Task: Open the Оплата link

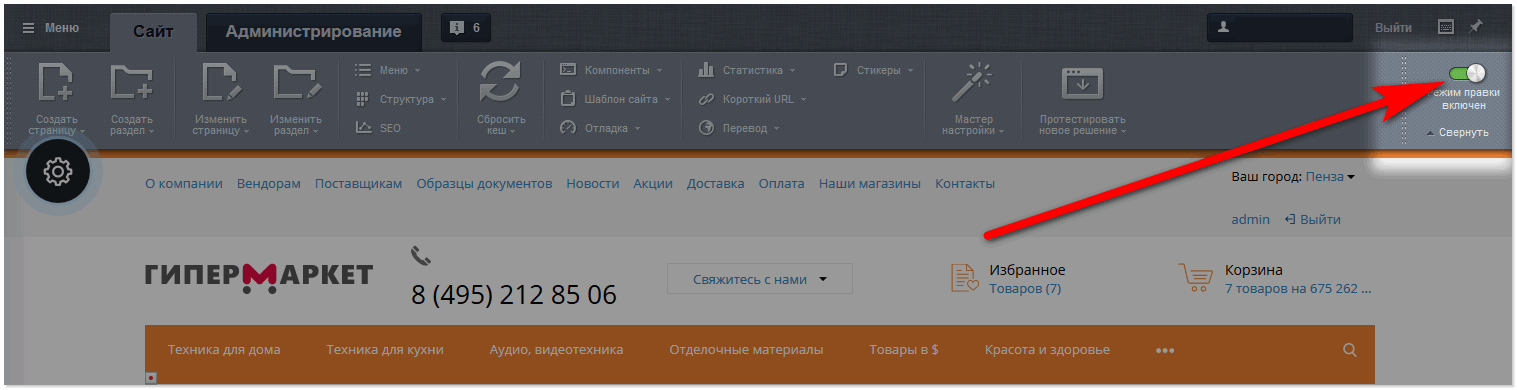Action: click(x=782, y=184)
